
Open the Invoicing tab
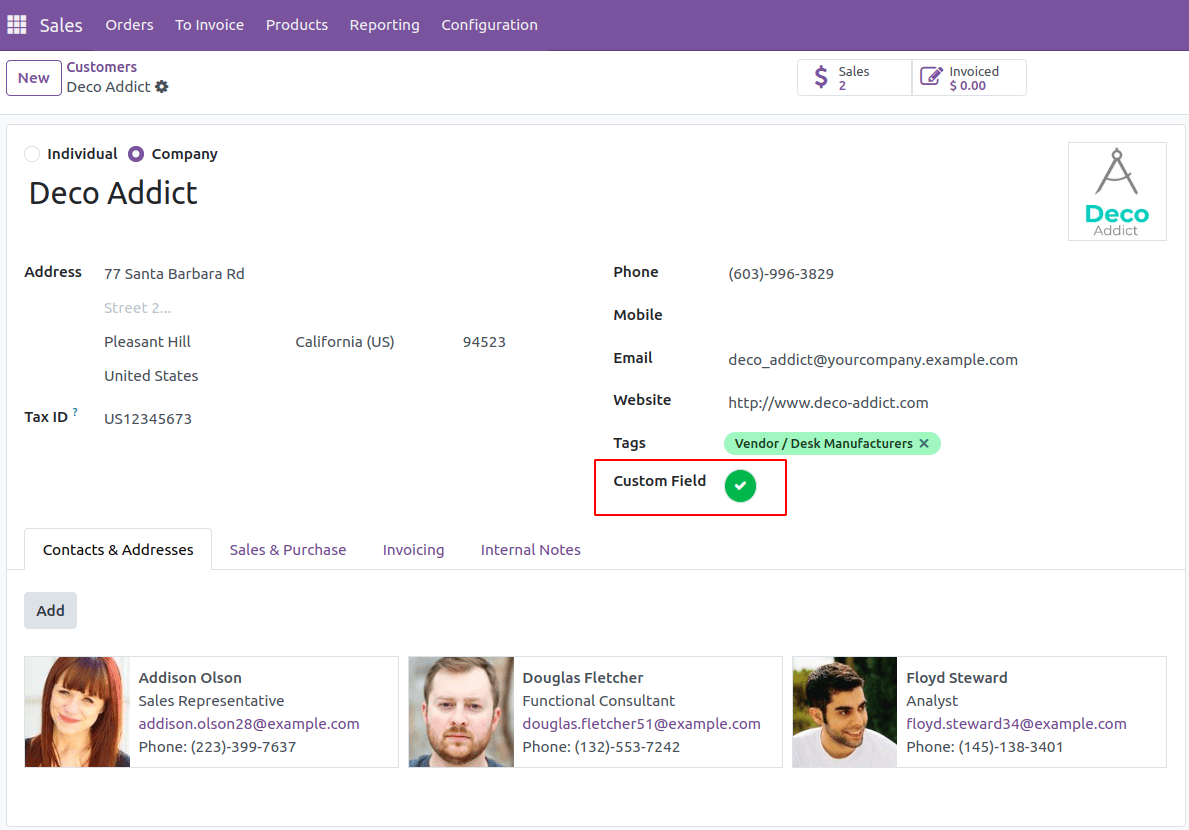pos(413,549)
